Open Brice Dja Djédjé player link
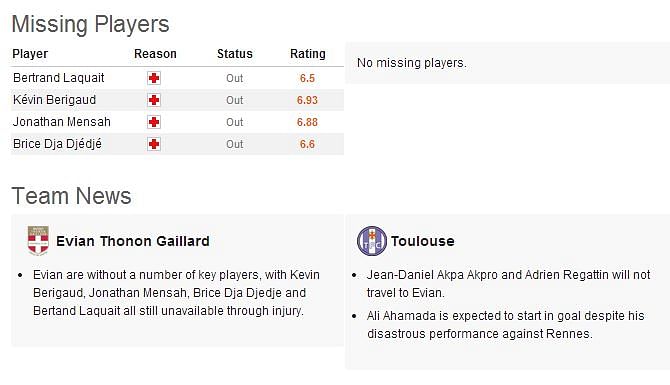The height and width of the screenshot is (385, 670). (x=57, y=144)
